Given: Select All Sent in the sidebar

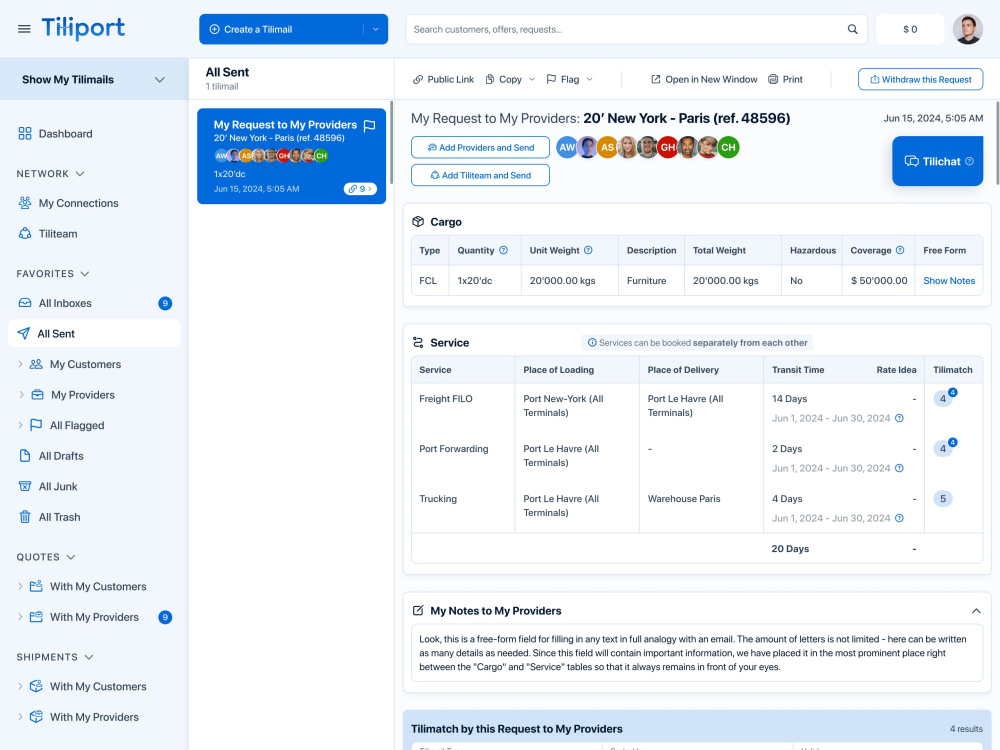Looking at the screenshot, I should [94, 334].
